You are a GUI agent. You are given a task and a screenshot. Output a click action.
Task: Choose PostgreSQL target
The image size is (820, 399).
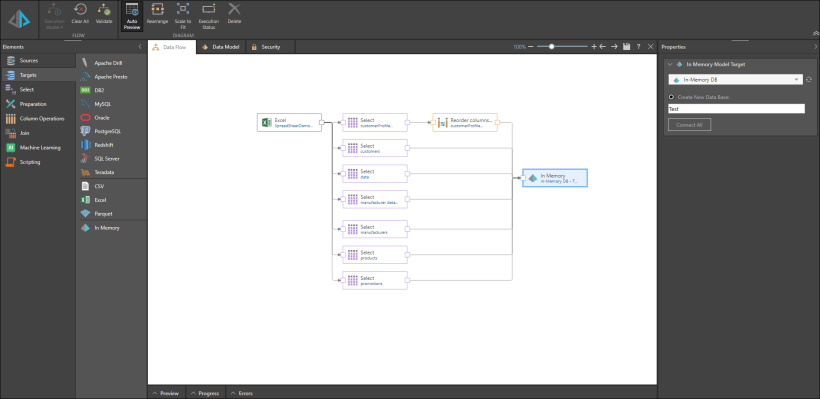(x=111, y=131)
